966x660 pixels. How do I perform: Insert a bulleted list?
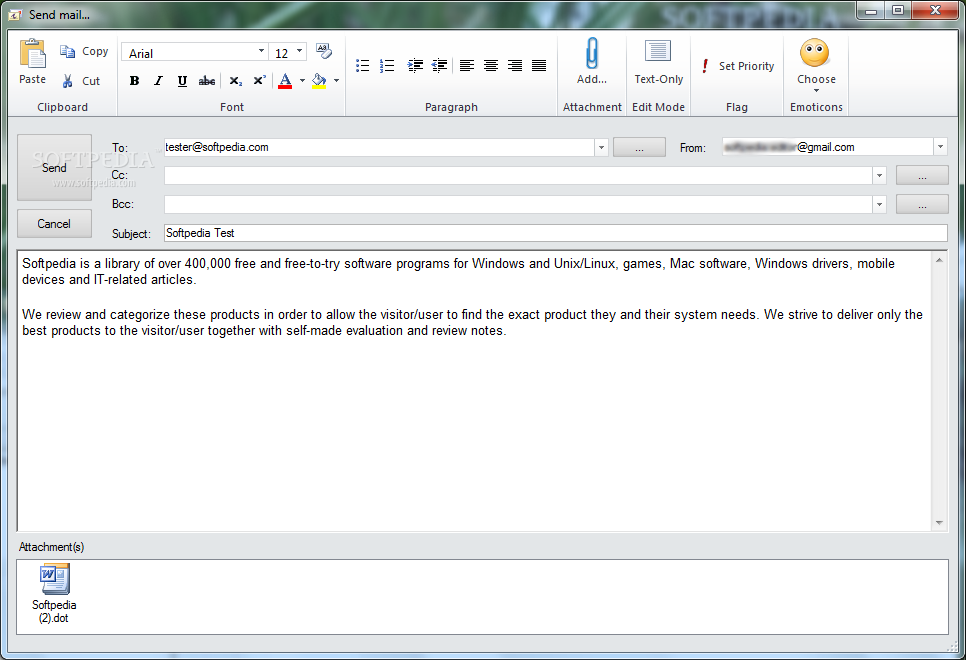click(363, 65)
